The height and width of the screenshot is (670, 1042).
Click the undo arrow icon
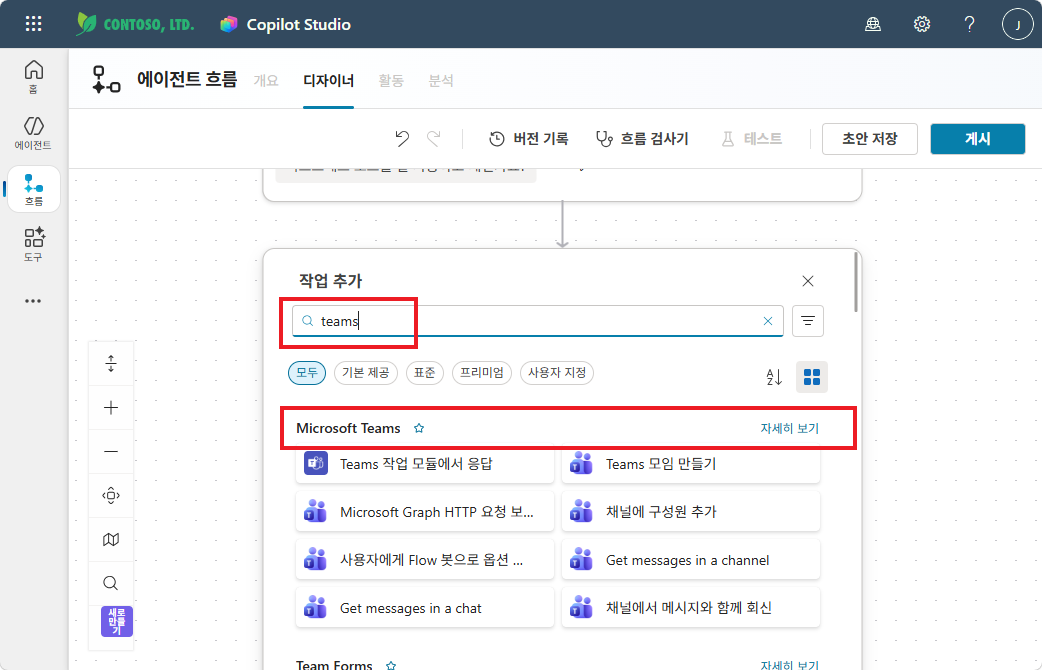click(402, 138)
